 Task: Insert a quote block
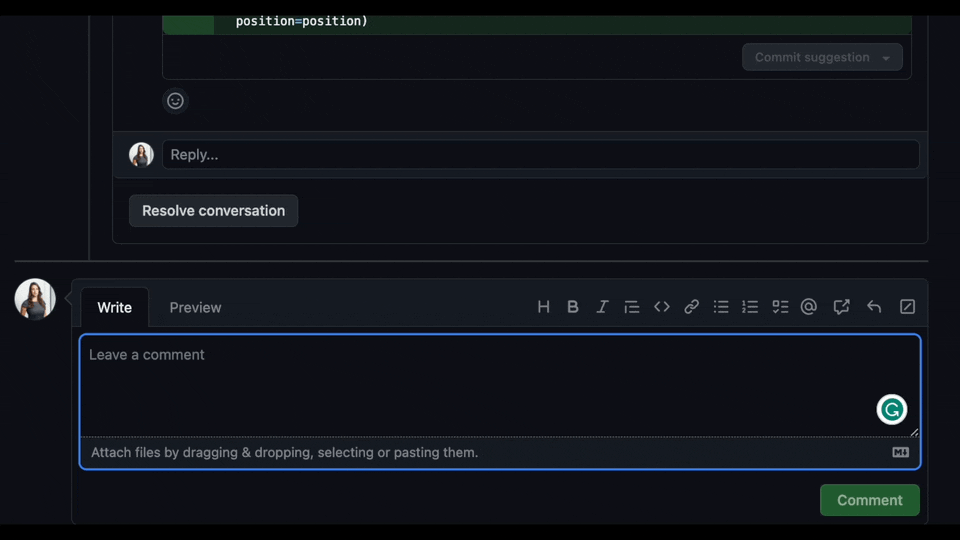pyautogui.click(x=632, y=307)
